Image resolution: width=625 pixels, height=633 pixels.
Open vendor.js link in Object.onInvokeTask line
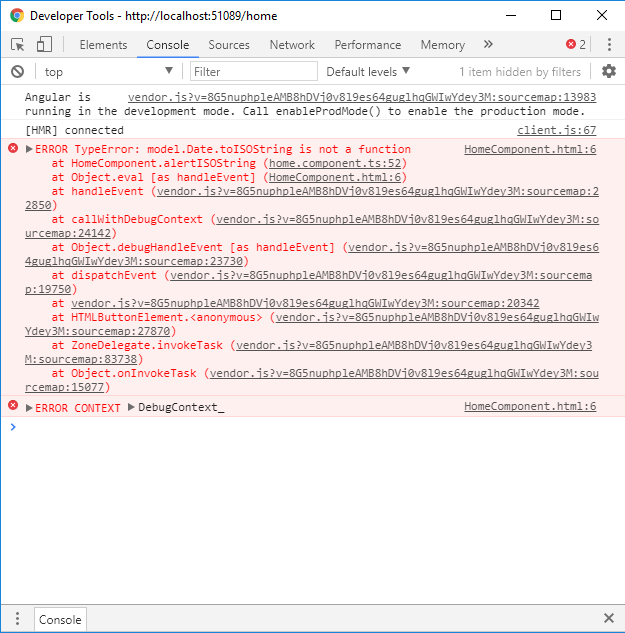pos(404,373)
